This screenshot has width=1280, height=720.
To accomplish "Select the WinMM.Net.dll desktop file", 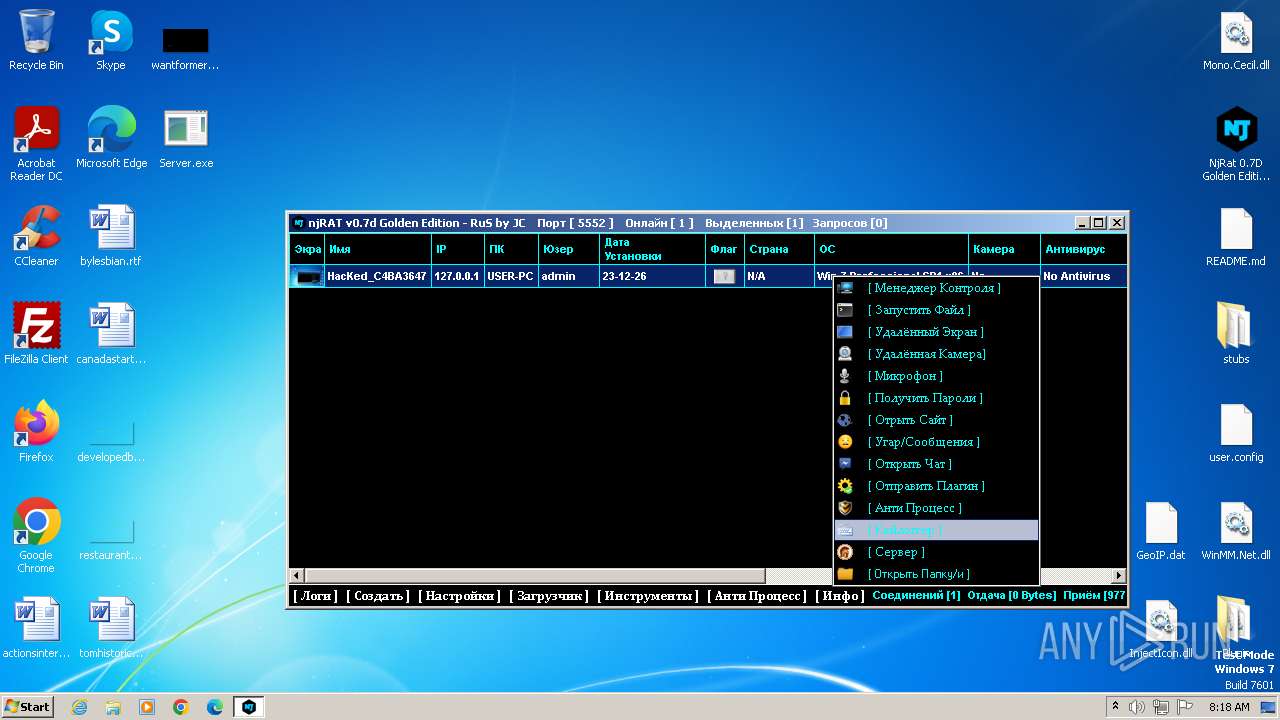I will [x=1236, y=530].
